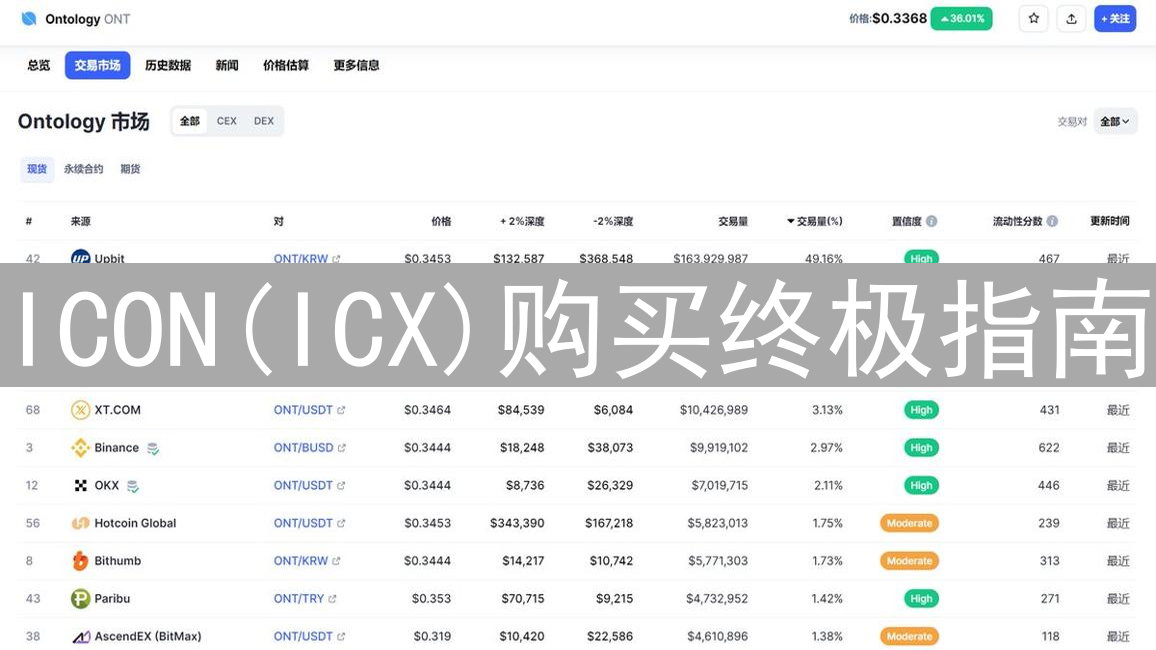
Task: Click the Binance exchange logo
Action: tap(80, 447)
